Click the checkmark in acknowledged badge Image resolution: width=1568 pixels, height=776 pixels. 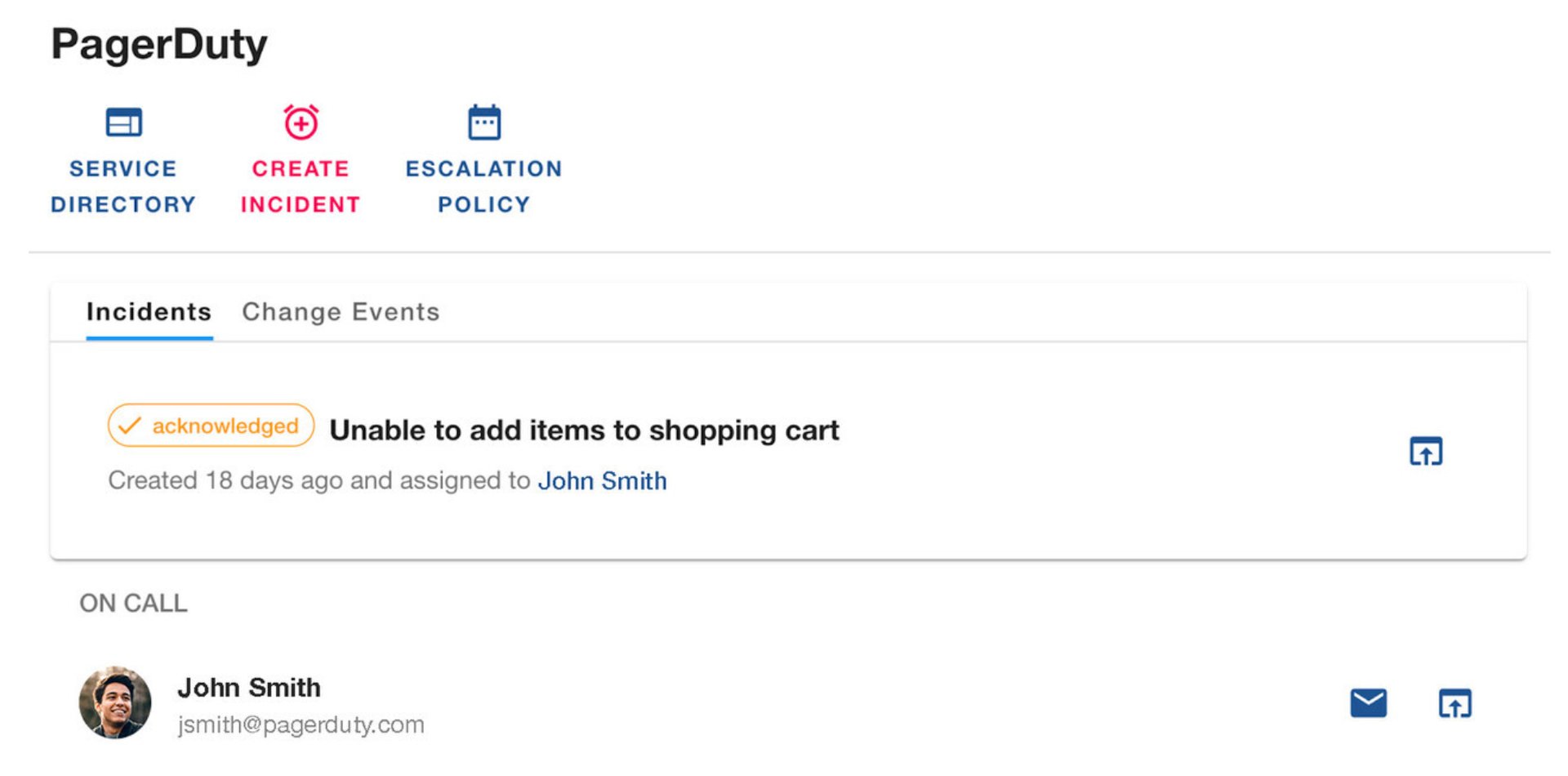(130, 426)
